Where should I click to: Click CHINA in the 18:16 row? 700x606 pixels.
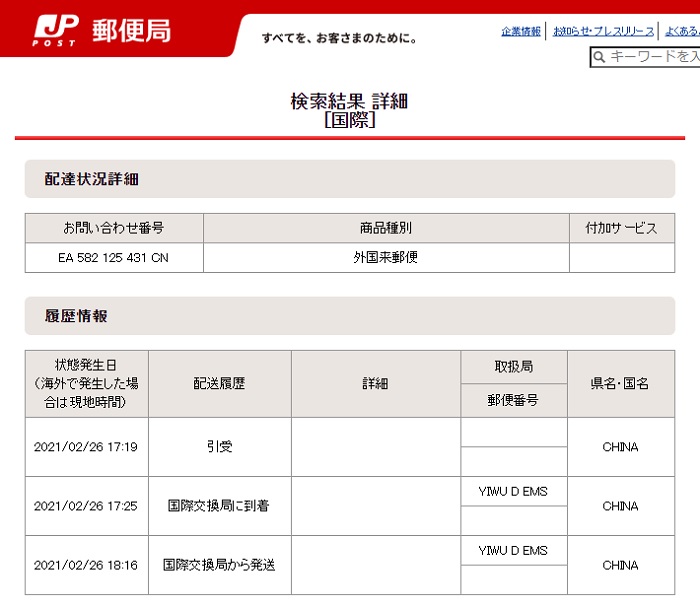point(620,565)
